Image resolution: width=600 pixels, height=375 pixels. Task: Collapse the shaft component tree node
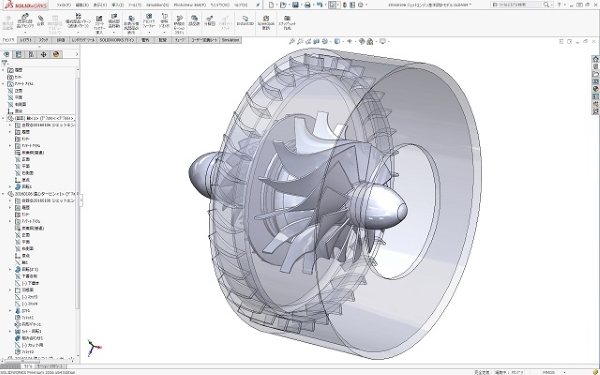tap(3, 118)
